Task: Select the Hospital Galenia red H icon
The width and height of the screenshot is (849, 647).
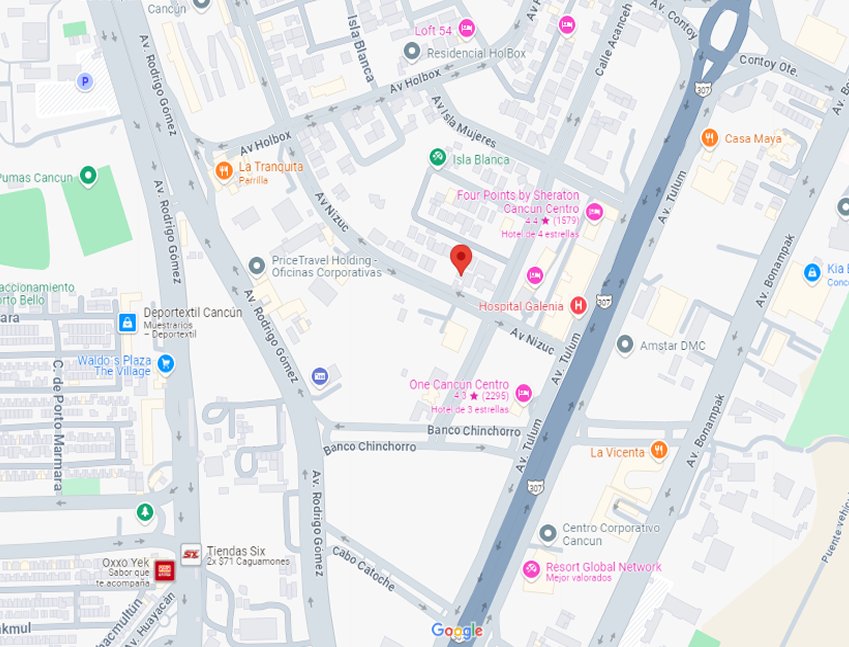Action: tap(578, 305)
